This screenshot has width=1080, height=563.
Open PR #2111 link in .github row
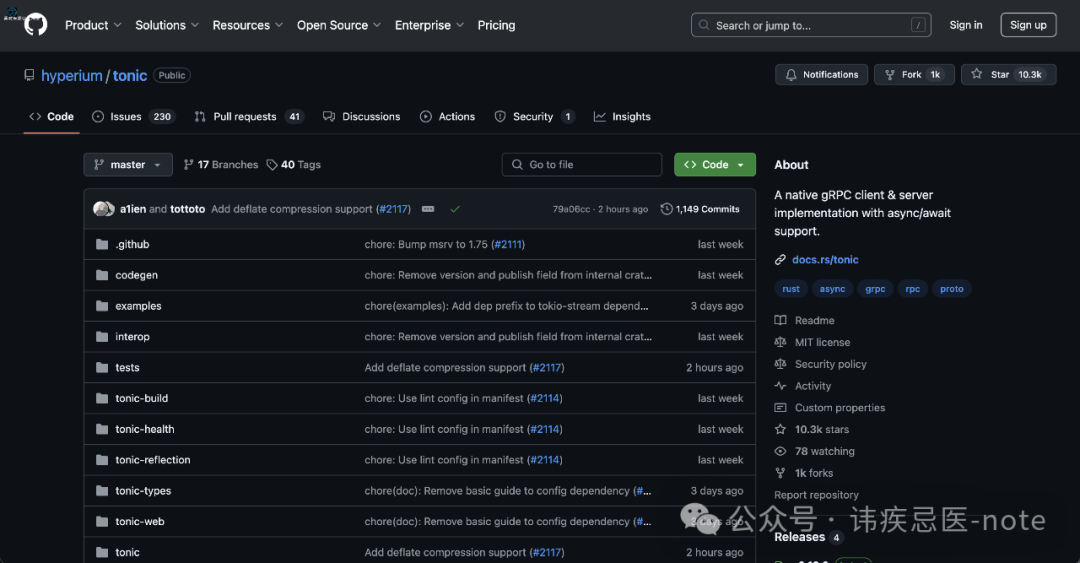(508, 244)
